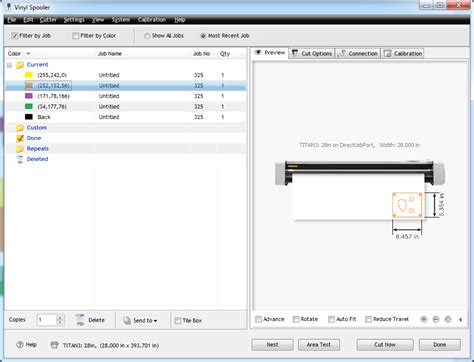
Task: Open the File menu
Action: pos(12,20)
